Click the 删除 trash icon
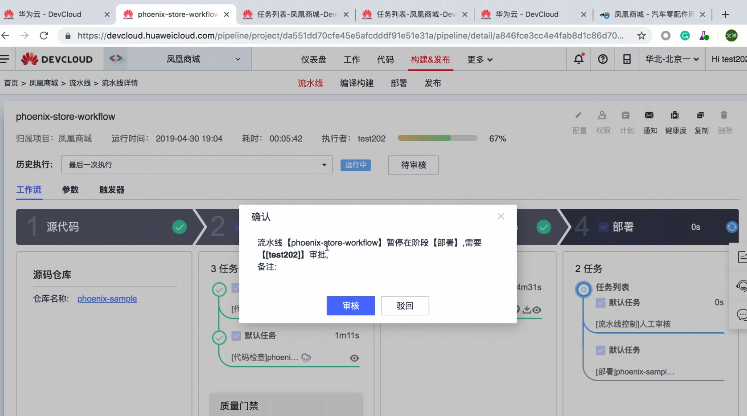Screen dimensions: 747x416 point(724,115)
